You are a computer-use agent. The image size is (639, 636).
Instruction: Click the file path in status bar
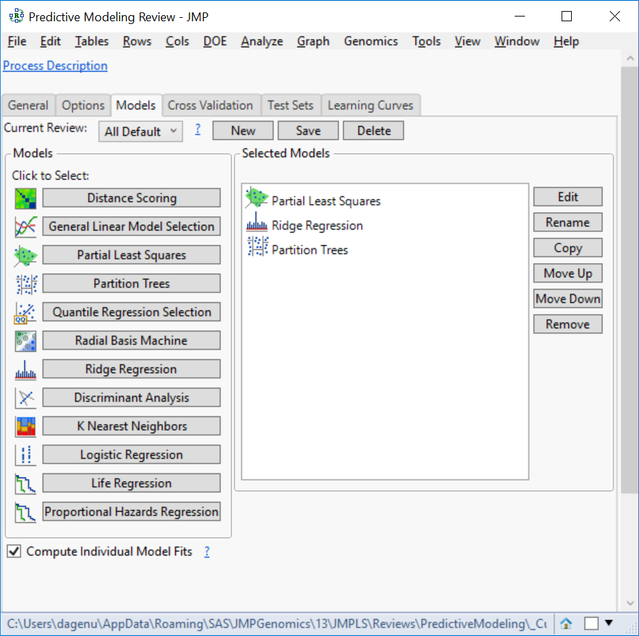[x=277, y=623]
